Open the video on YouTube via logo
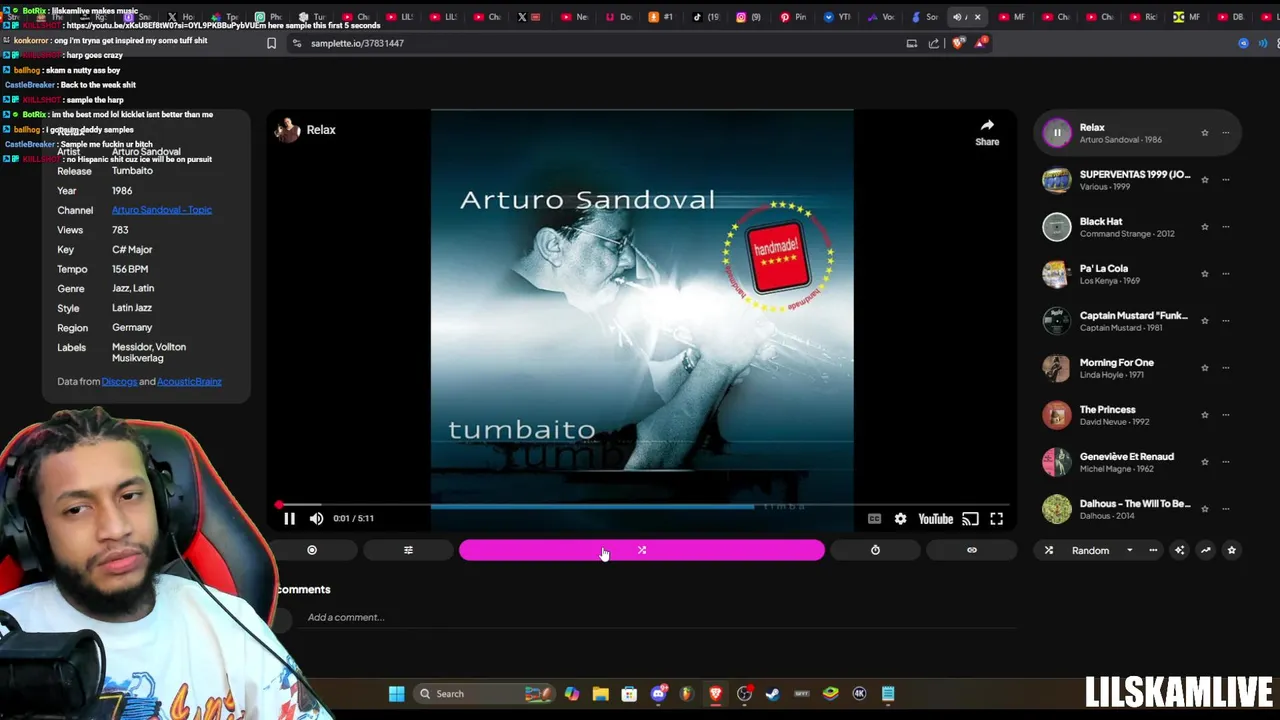Image resolution: width=1280 pixels, height=720 pixels. pos(936,518)
